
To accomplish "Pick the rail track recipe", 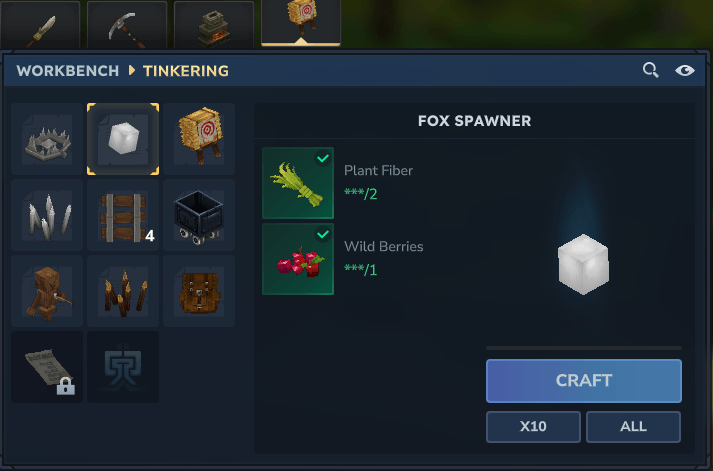I will 123,215.
